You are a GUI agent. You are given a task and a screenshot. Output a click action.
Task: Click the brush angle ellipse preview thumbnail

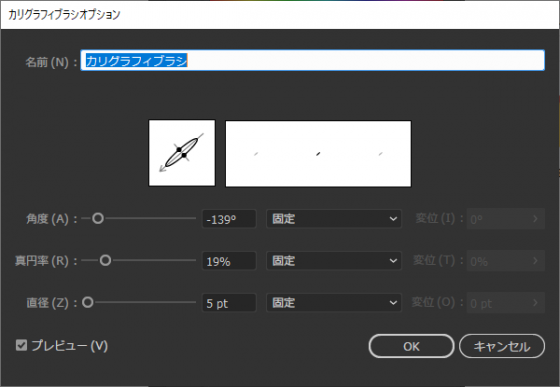coord(182,153)
